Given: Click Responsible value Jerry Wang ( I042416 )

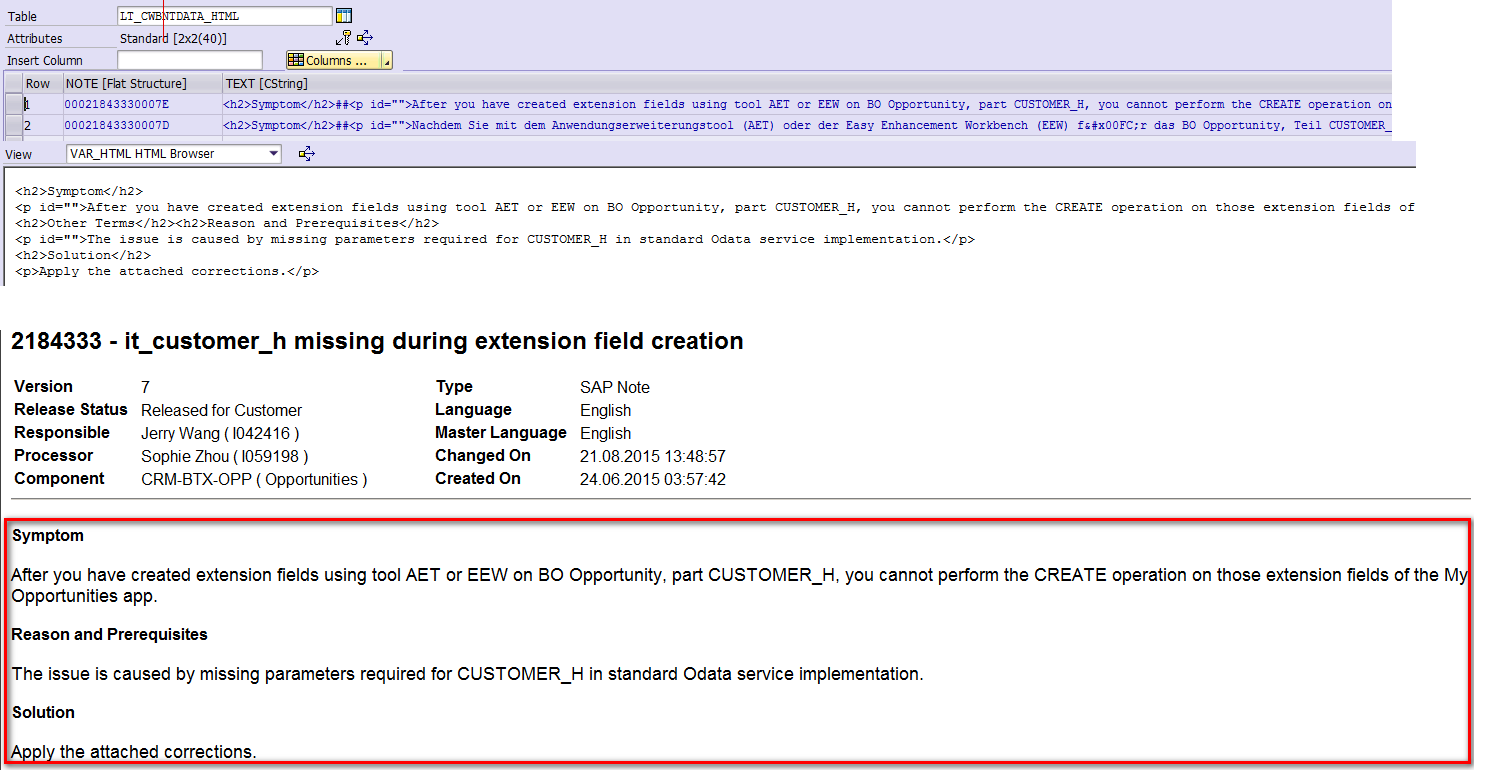Looking at the screenshot, I should pyautogui.click(x=220, y=433).
